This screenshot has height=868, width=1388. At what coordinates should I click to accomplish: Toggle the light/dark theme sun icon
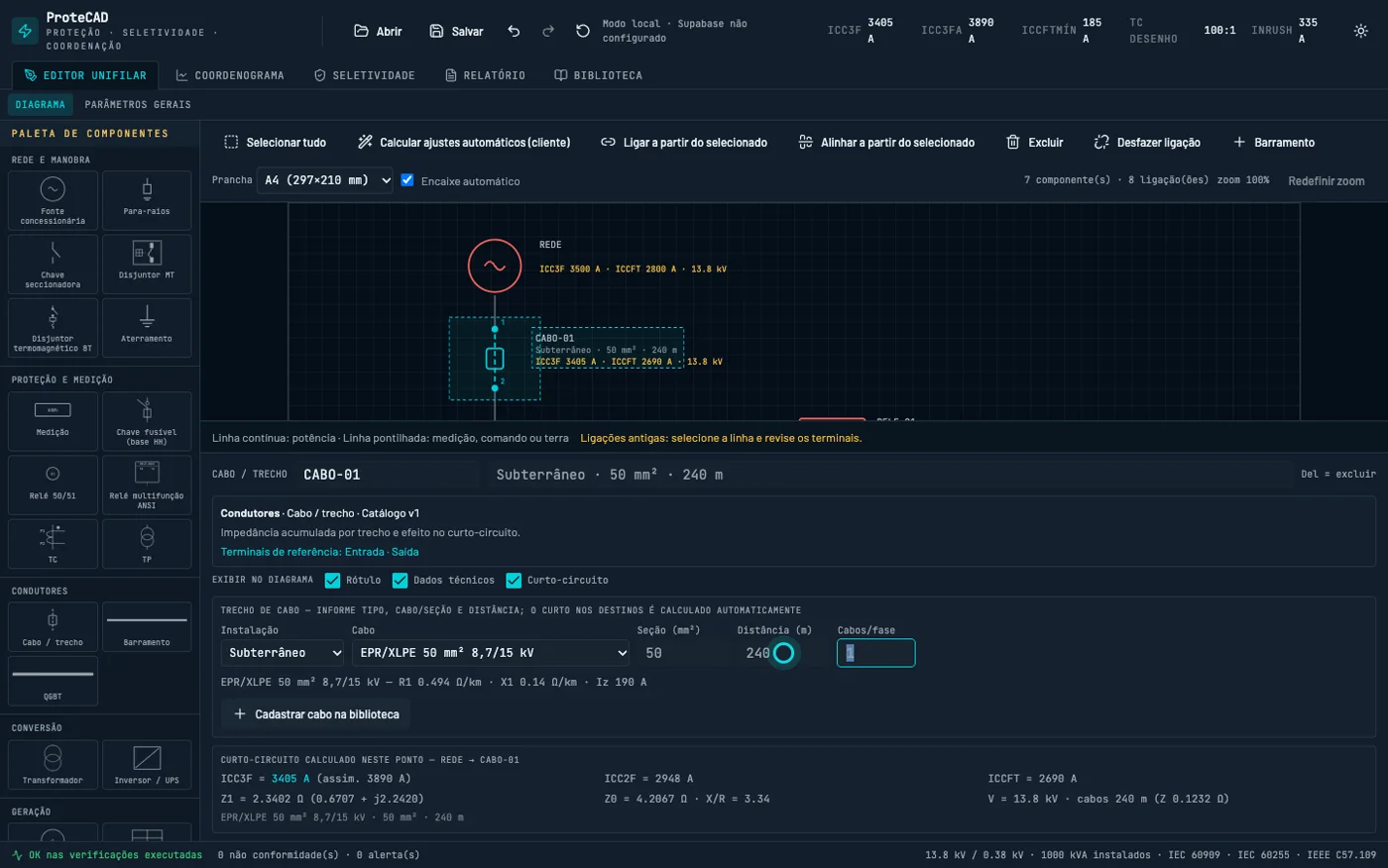1361,31
